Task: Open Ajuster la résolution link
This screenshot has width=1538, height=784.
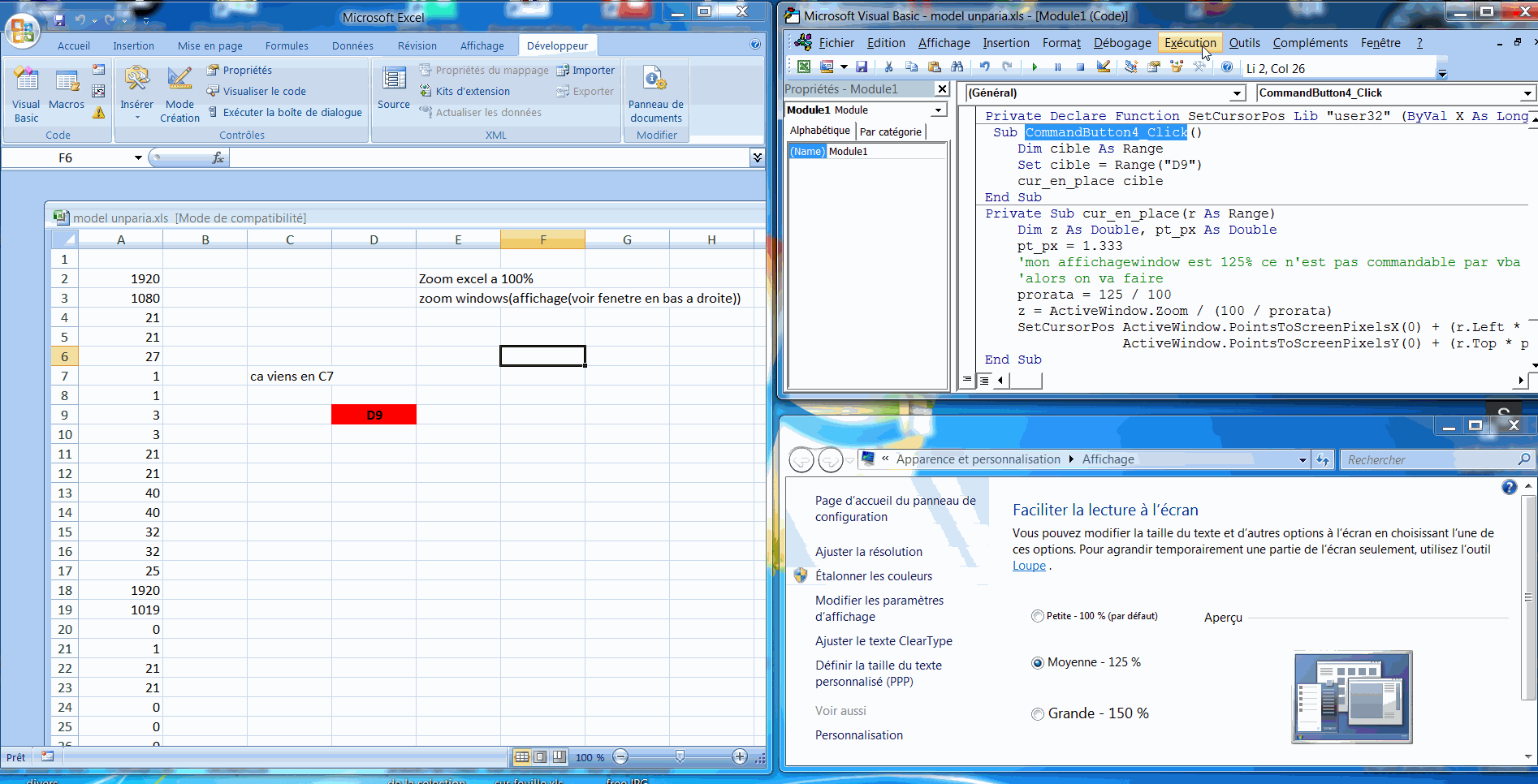Action: 868,552
